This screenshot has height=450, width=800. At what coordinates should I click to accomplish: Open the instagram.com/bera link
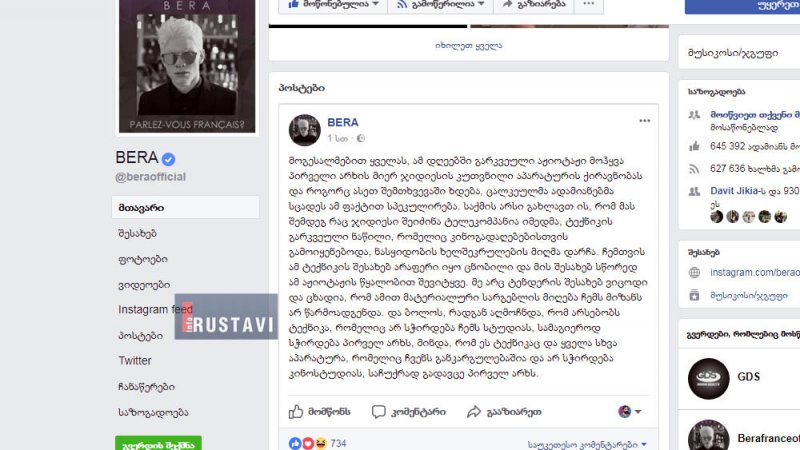[755, 272]
